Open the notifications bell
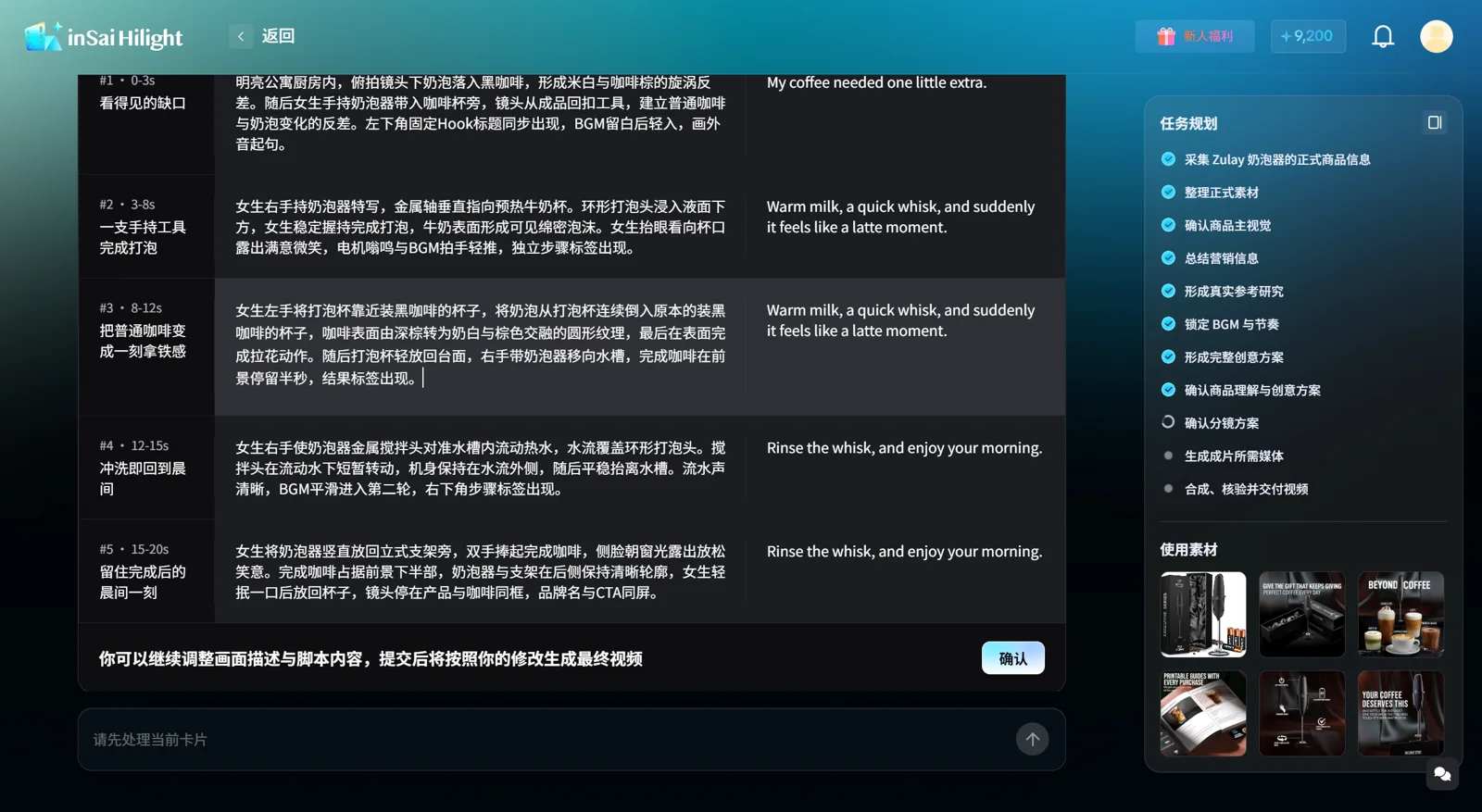This screenshot has width=1482, height=812. (x=1383, y=36)
